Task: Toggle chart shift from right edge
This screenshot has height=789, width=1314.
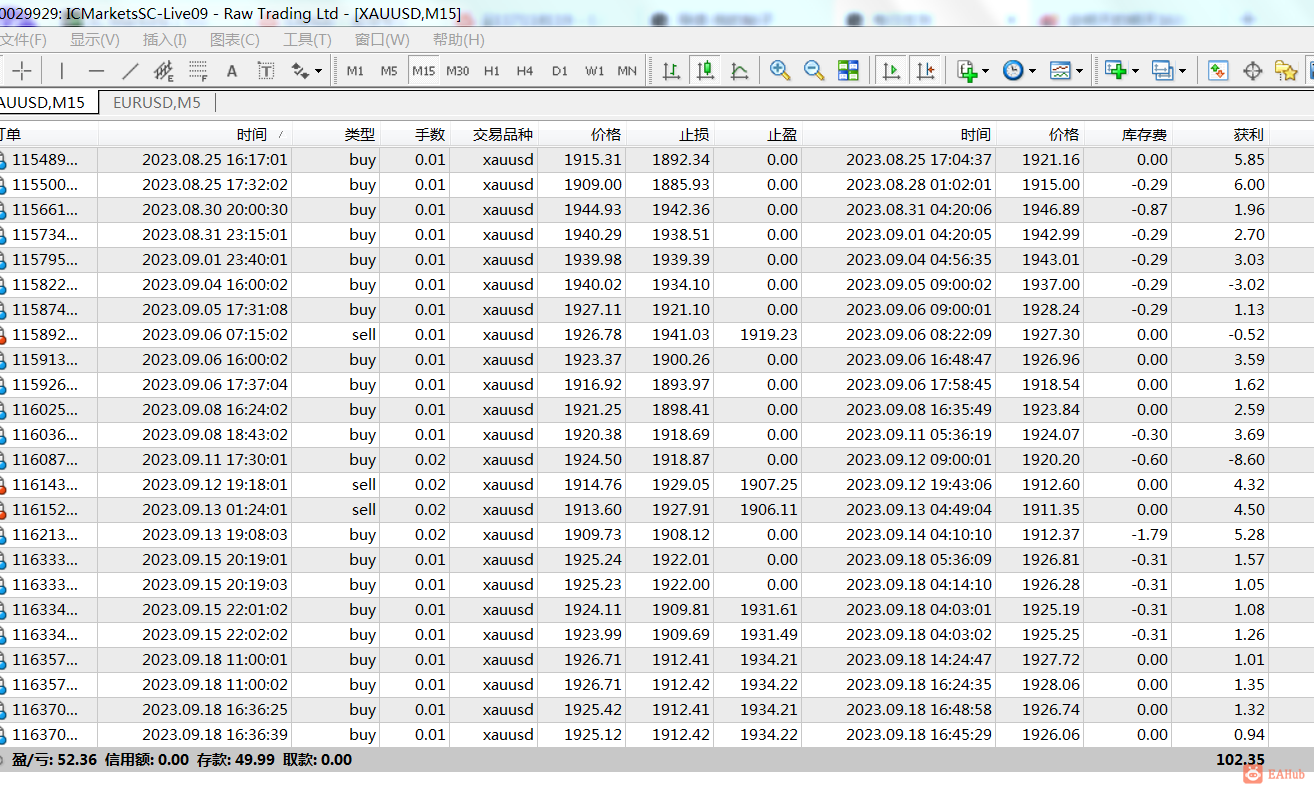Action: (924, 71)
